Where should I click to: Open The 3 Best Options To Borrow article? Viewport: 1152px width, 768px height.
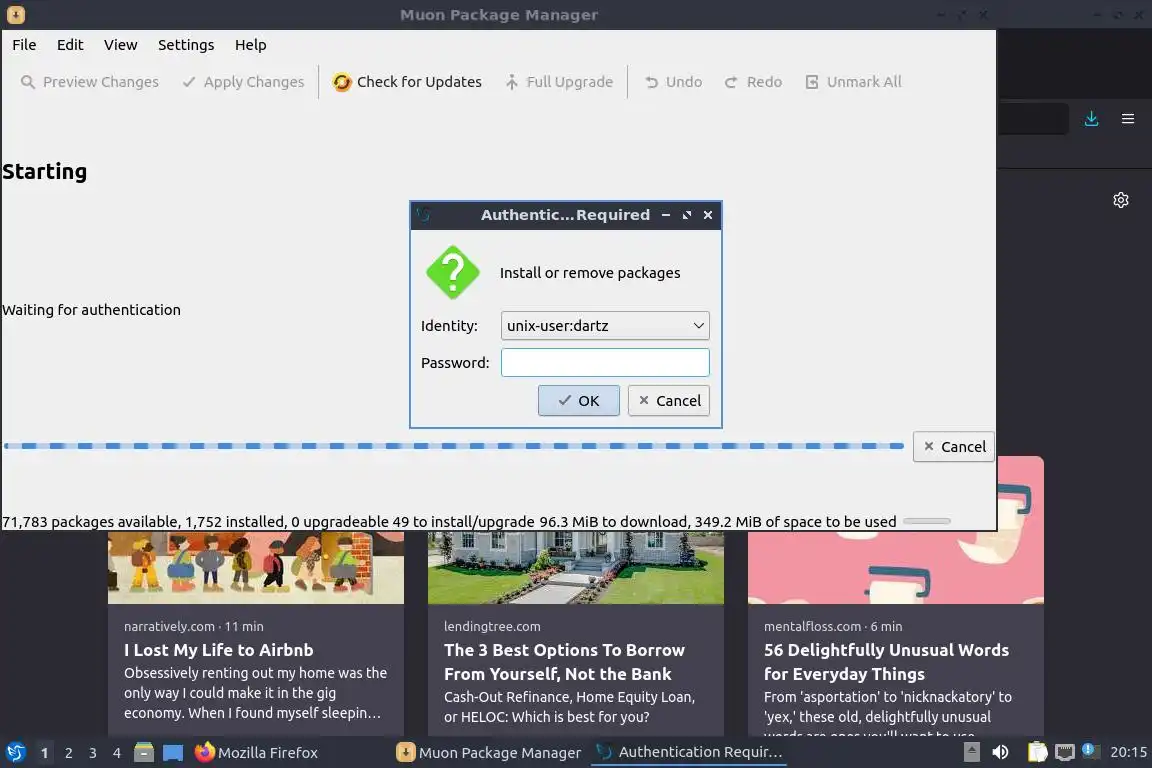pyautogui.click(x=564, y=662)
